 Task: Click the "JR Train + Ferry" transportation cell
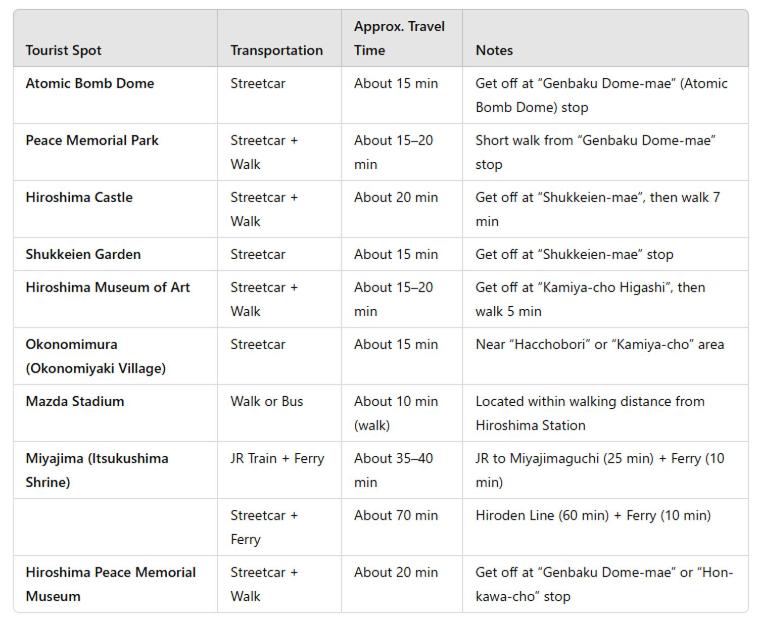(x=277, y=458)
